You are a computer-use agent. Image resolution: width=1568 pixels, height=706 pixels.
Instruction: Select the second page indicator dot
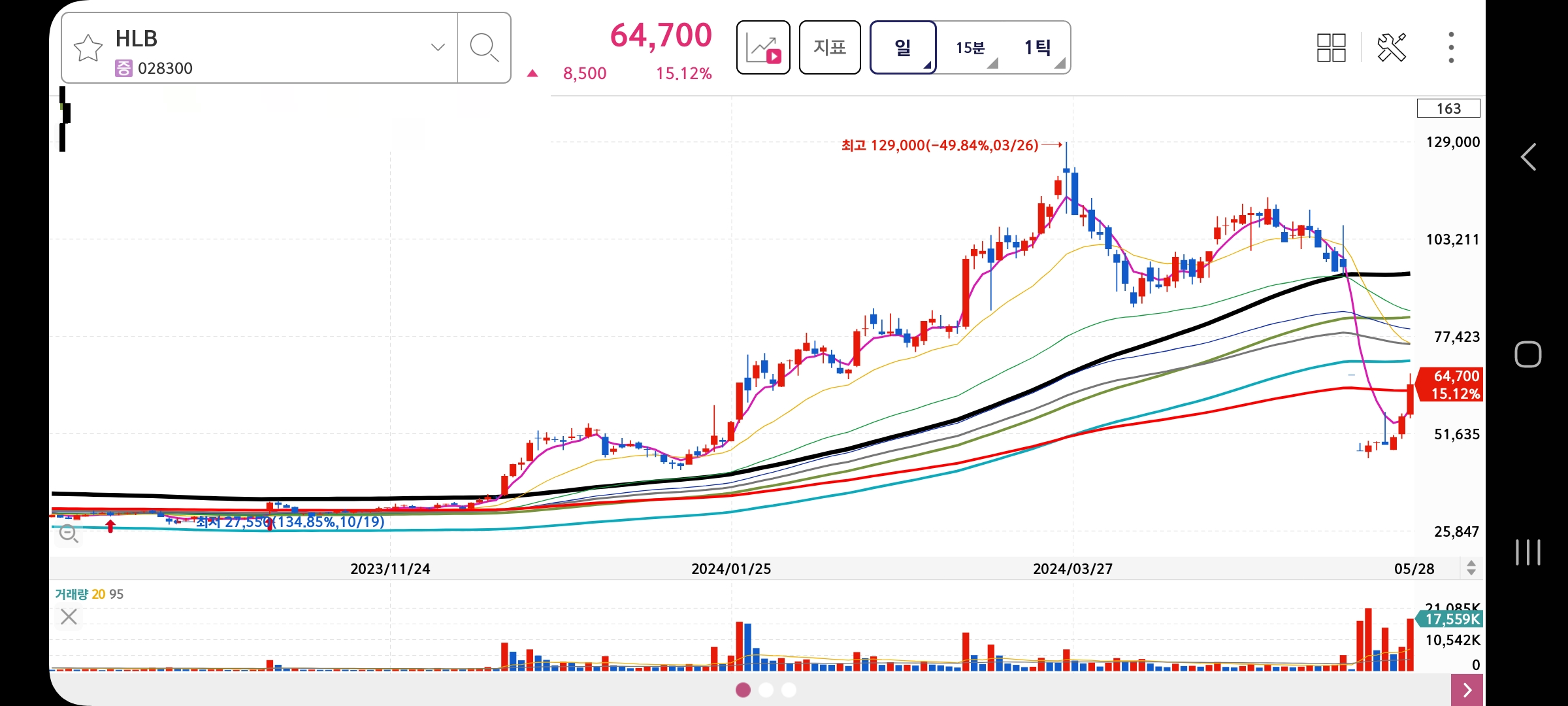click(x=766, y=690)
